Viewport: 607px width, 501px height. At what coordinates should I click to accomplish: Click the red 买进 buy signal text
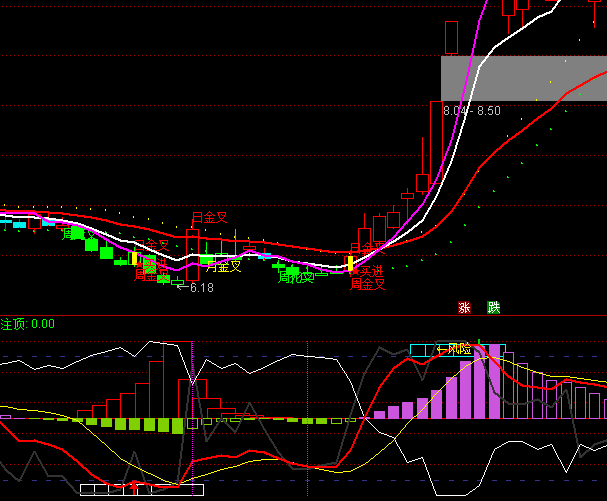click(x=370, y=271)
